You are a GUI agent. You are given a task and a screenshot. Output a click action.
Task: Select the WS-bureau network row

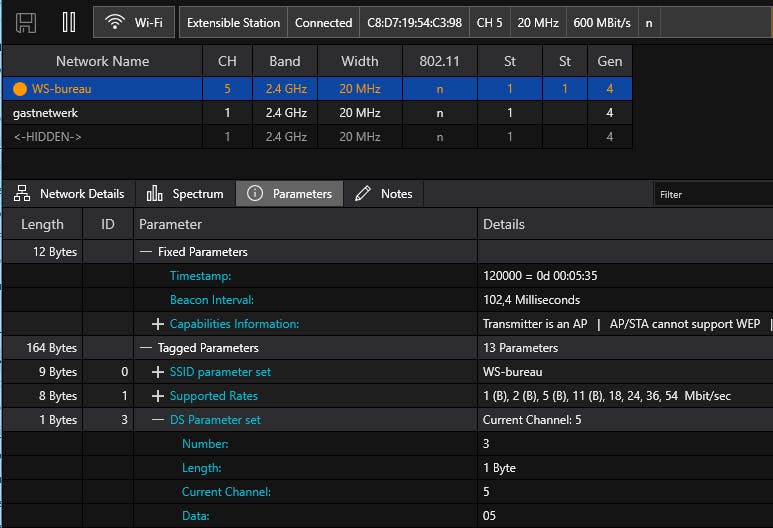318,89
